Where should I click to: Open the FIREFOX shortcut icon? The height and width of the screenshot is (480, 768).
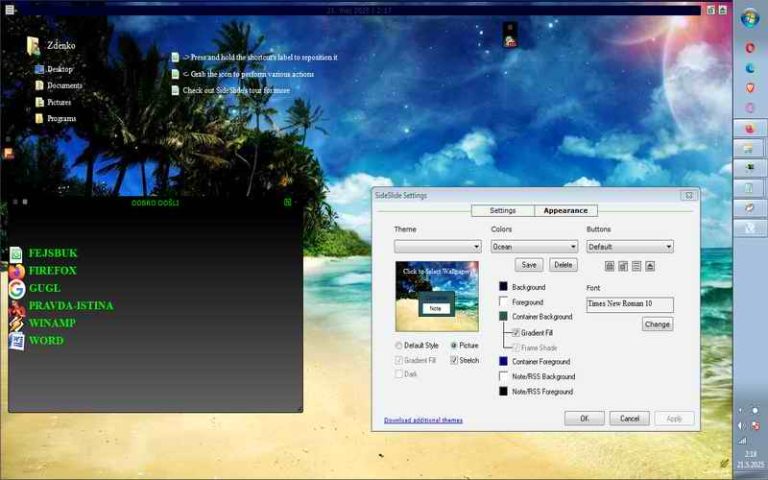pyautogui.click(x=17, y=271)
